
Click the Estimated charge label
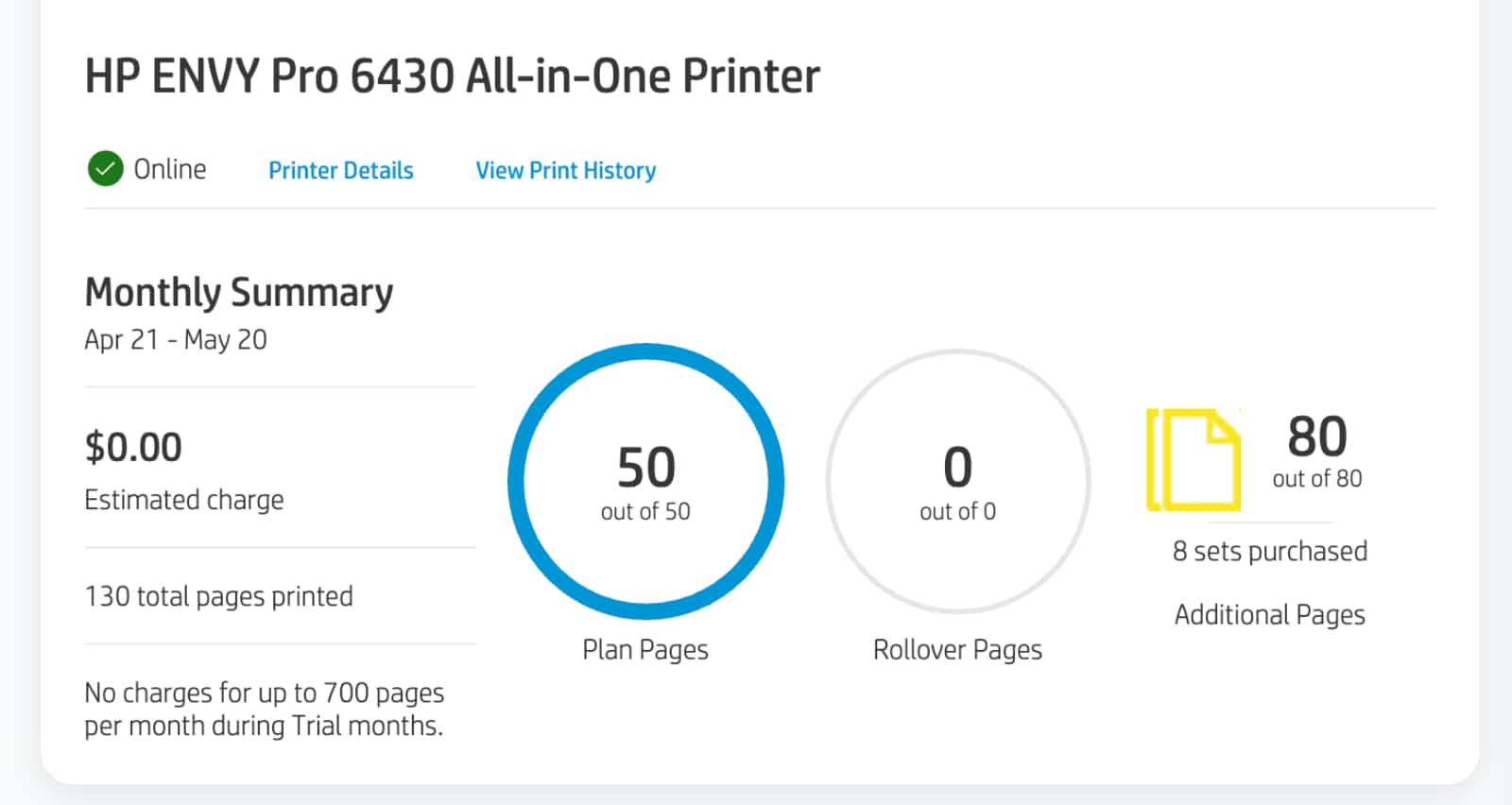(183, 500)
